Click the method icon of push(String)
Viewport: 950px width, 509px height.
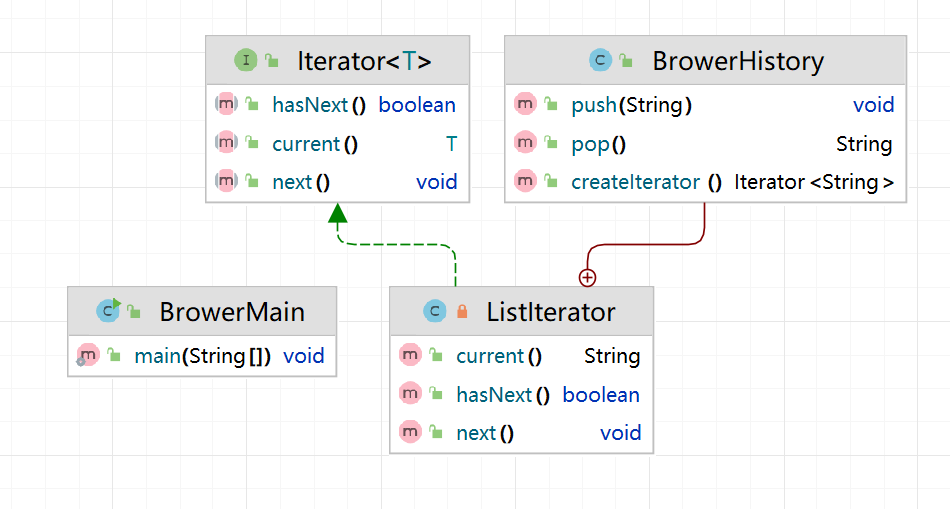coord(525,104)
